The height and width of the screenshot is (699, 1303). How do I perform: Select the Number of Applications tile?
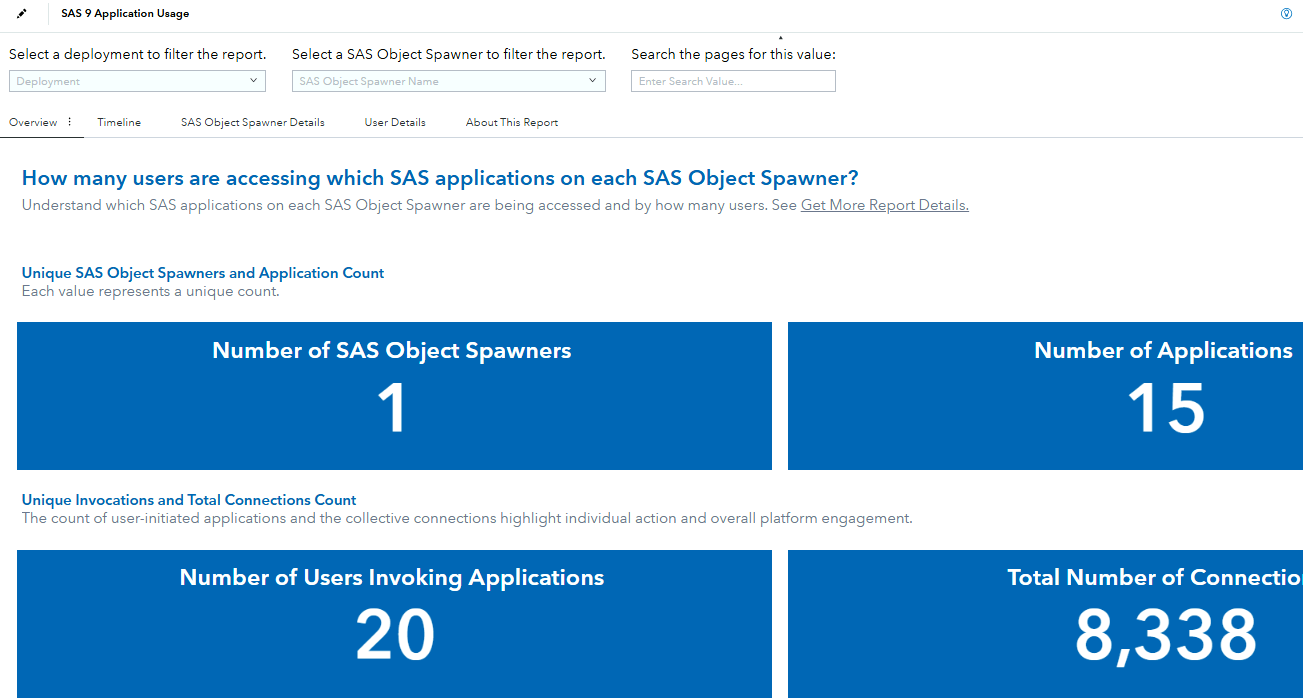tap(1045, 396)
